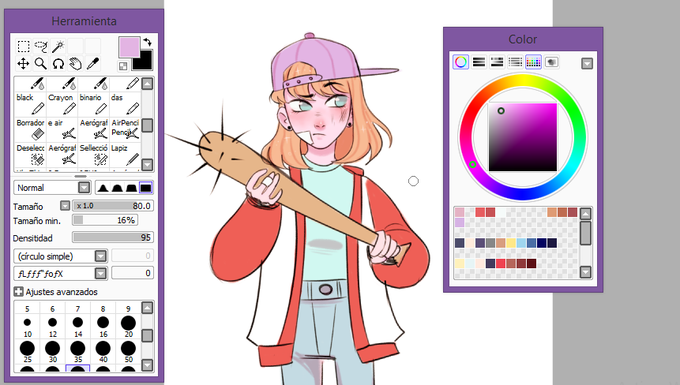Pick the yellow palette swatch
The height and width of the screenshot is (385, 680).
[511, 243]
